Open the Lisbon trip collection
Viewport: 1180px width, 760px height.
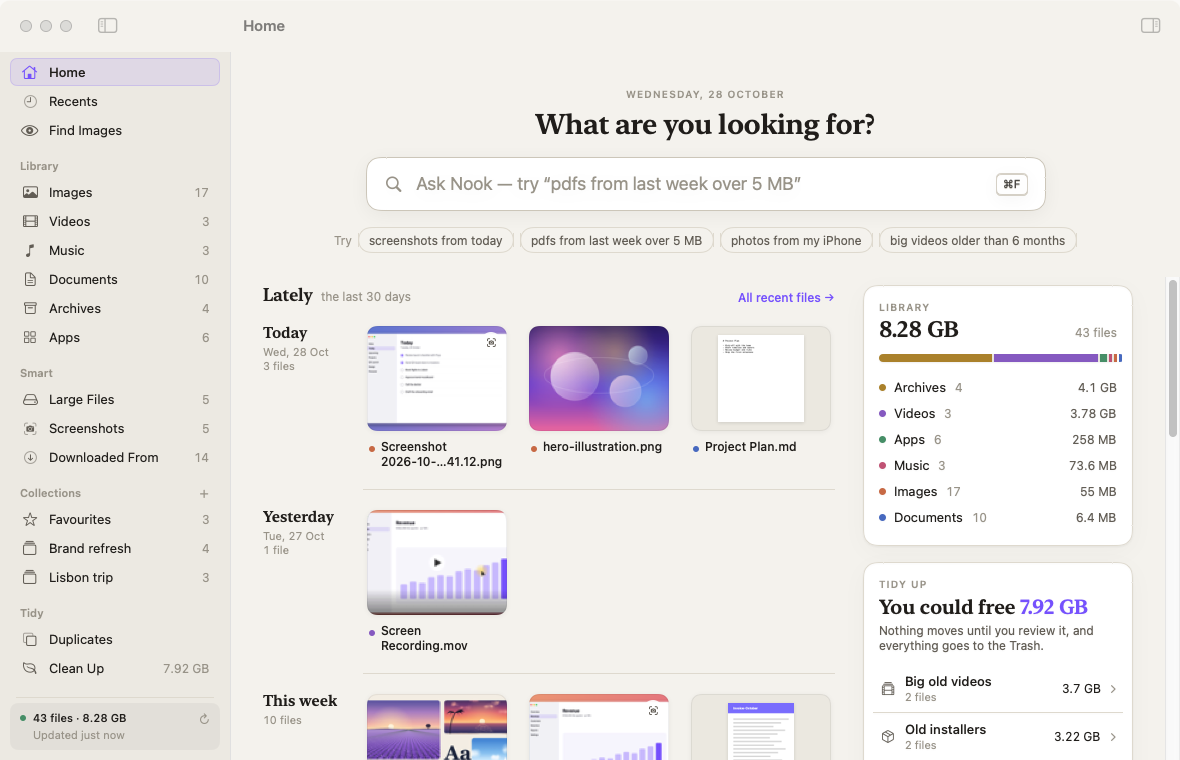(115, 578)
